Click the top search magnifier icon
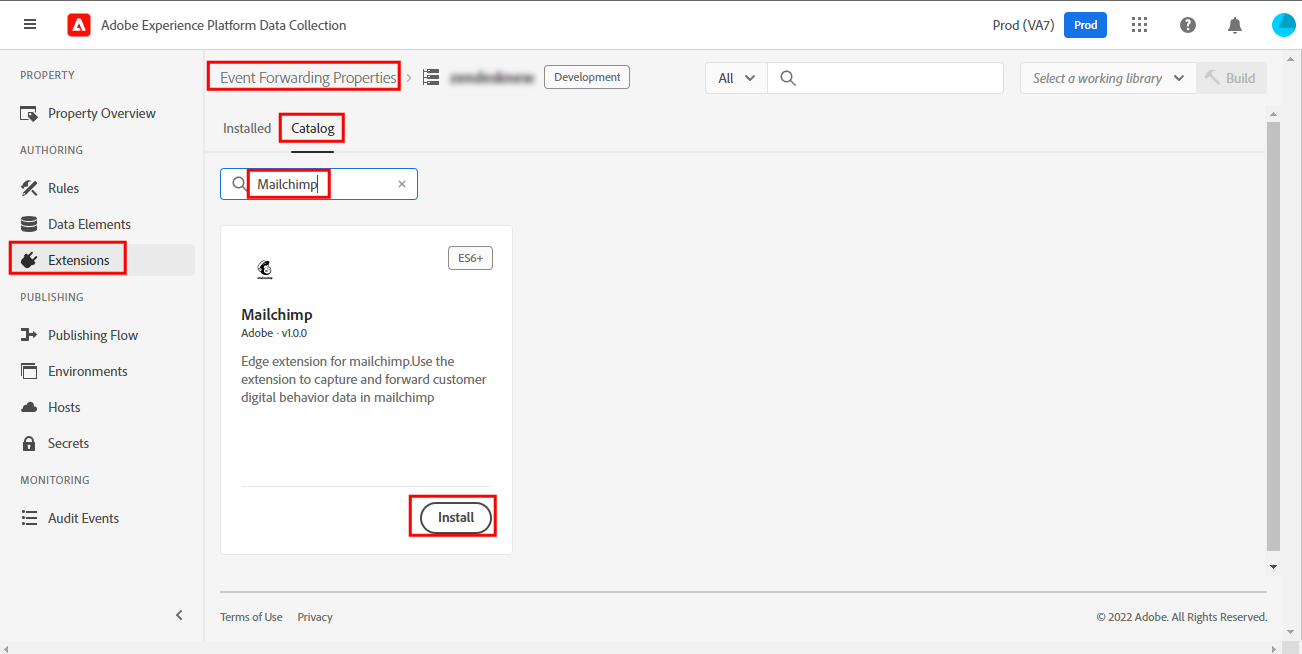1302x654 pixels. 788,78
